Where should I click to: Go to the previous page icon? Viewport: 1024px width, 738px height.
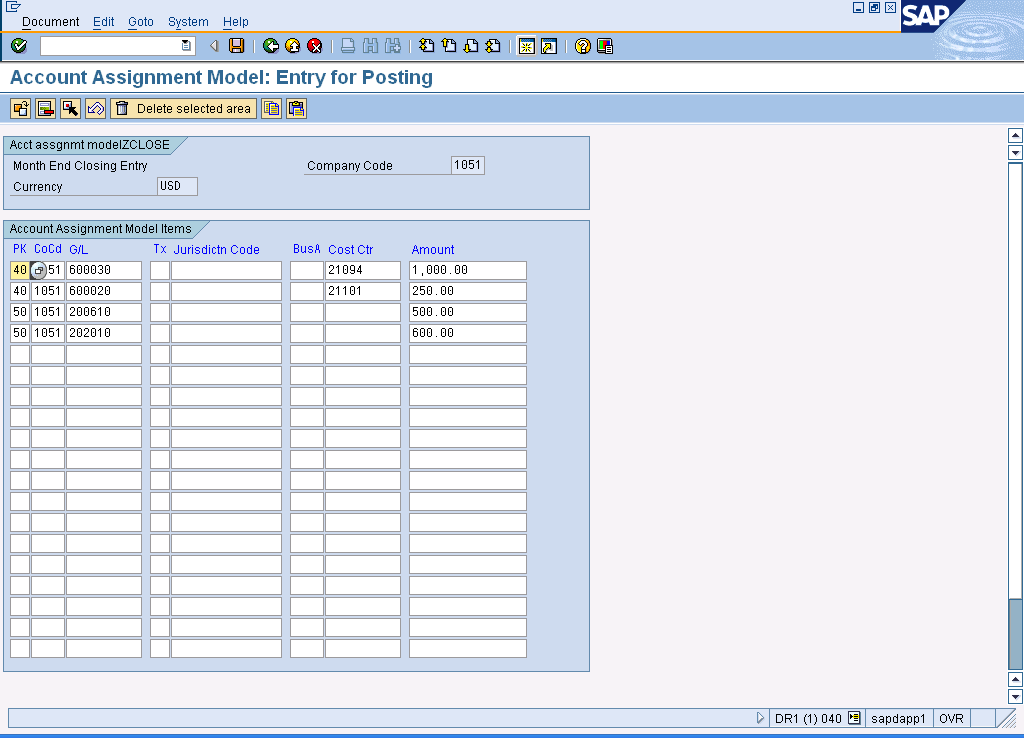(x=449, y=46)
